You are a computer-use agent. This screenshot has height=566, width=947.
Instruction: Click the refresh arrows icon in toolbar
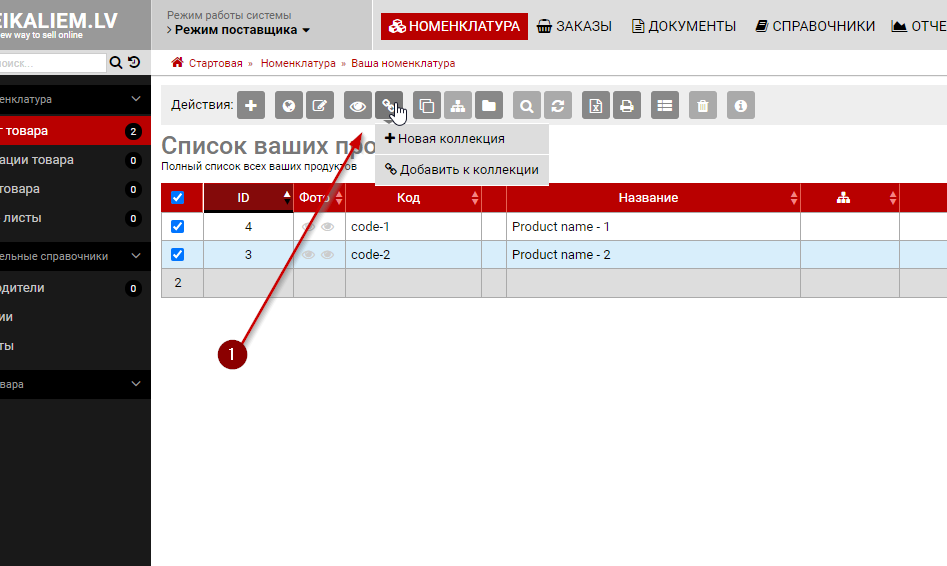coord(557,105)
